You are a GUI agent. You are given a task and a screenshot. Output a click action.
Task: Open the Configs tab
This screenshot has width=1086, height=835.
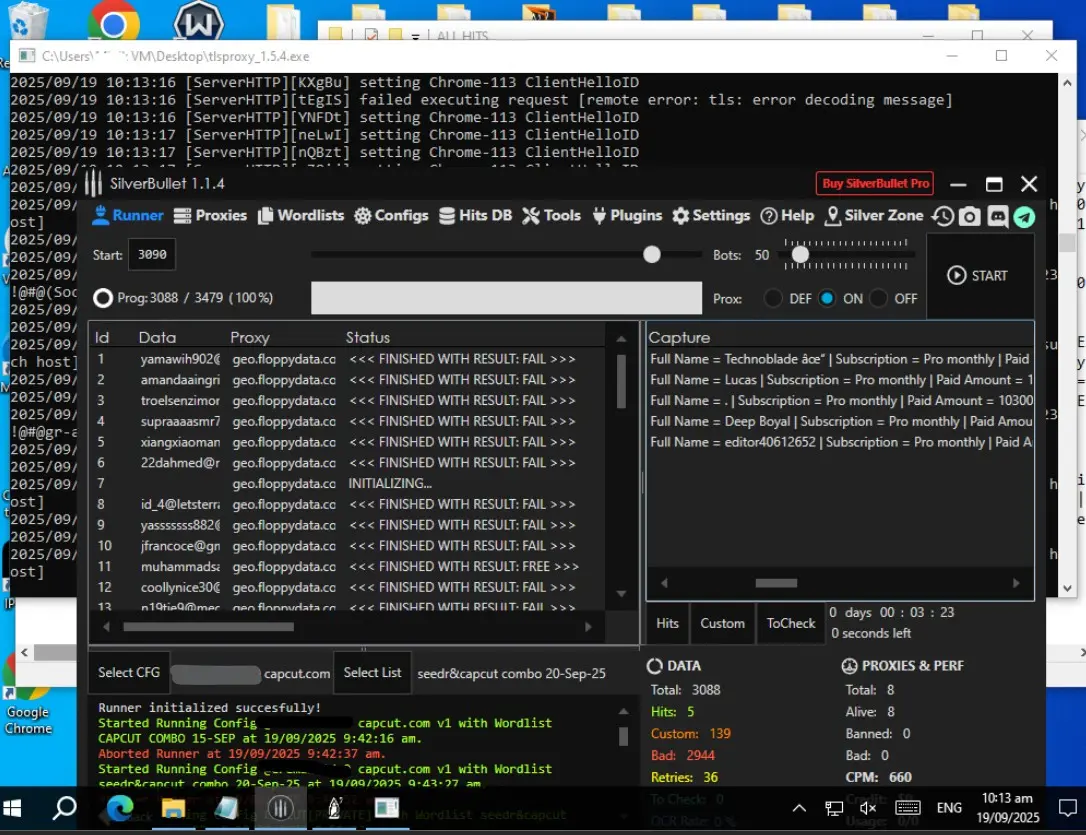[391, 215]
